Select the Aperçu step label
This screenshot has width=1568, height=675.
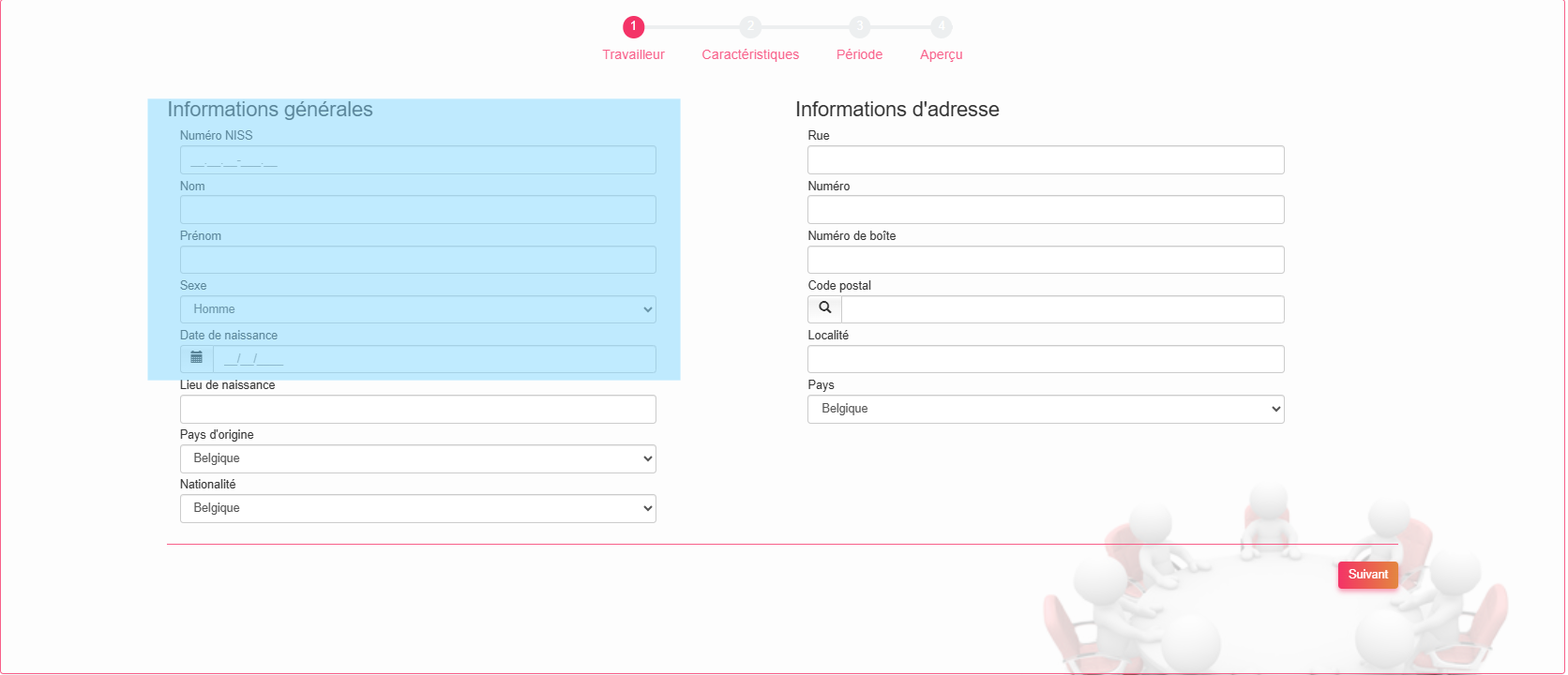(942, 54)
